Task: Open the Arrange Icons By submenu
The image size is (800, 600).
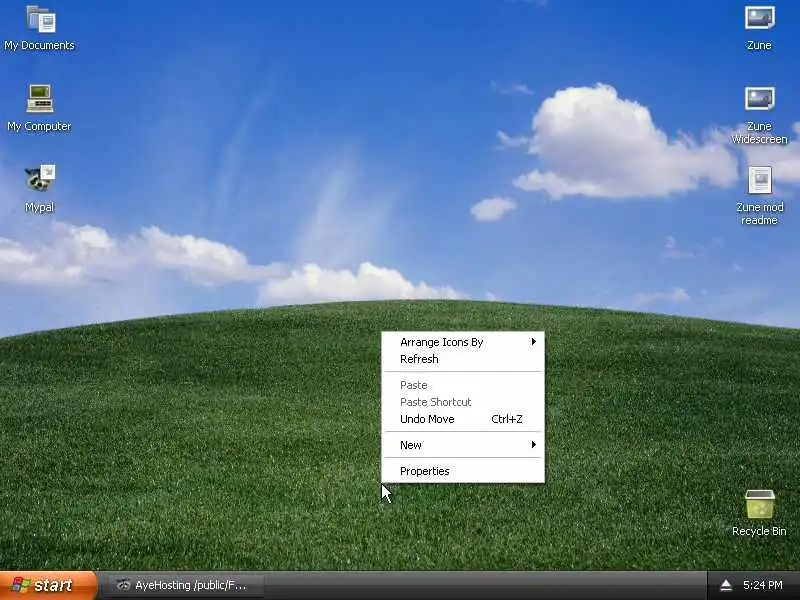Action: coord(463,342)
